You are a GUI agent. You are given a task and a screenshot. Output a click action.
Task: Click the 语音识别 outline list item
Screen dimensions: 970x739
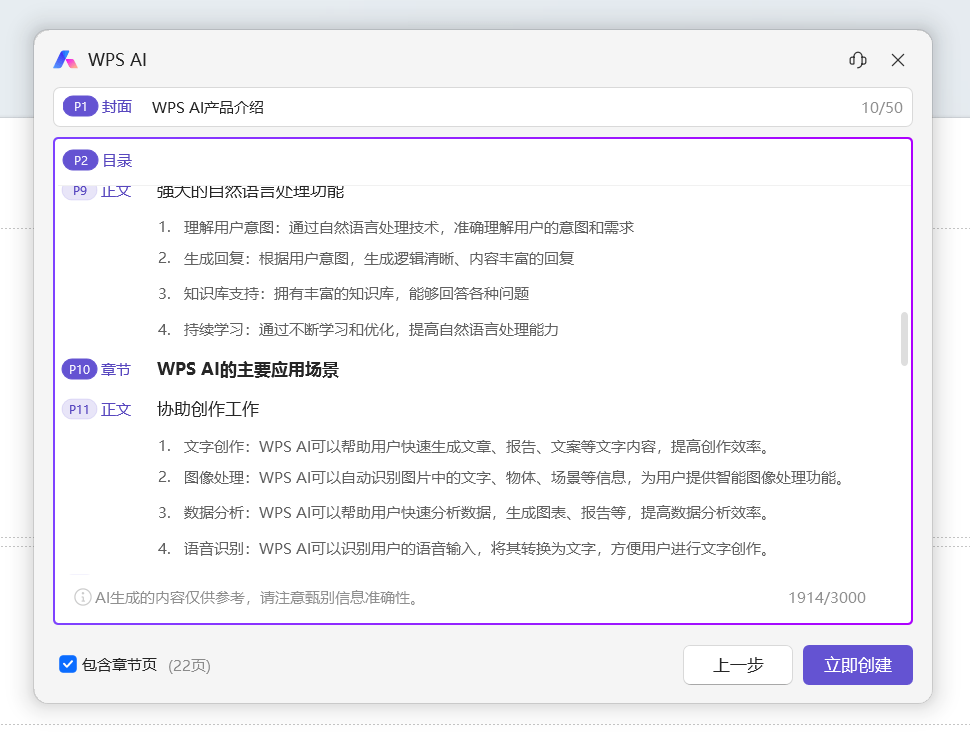[400, 548]
